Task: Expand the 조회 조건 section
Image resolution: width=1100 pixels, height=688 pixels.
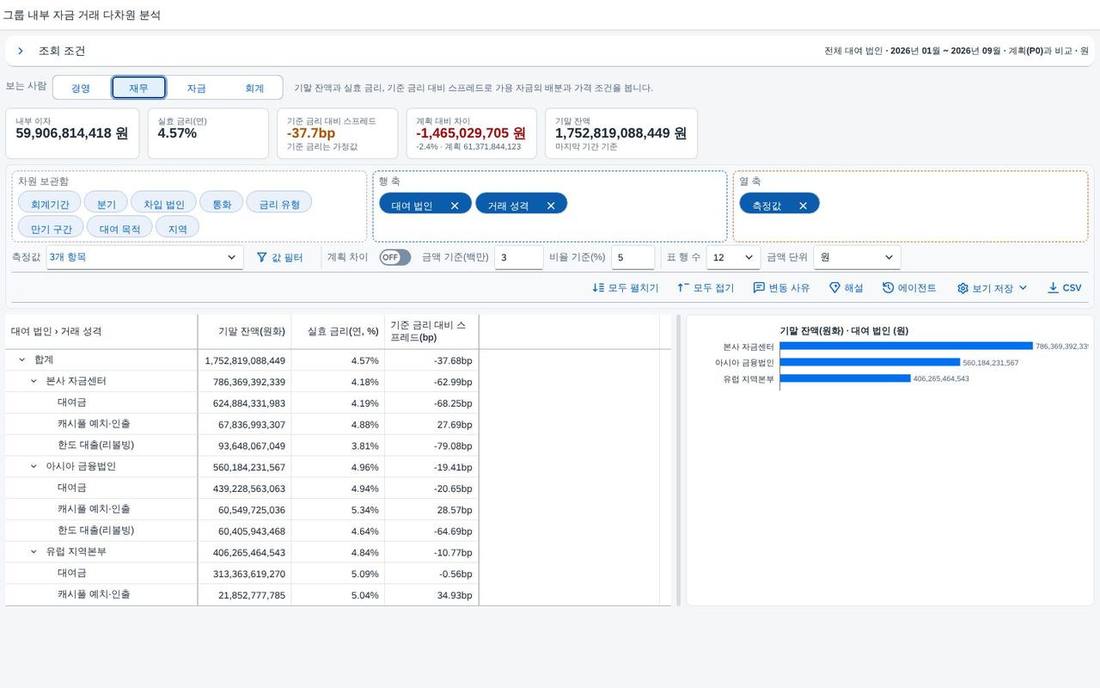Action: (x=21, y=50)
